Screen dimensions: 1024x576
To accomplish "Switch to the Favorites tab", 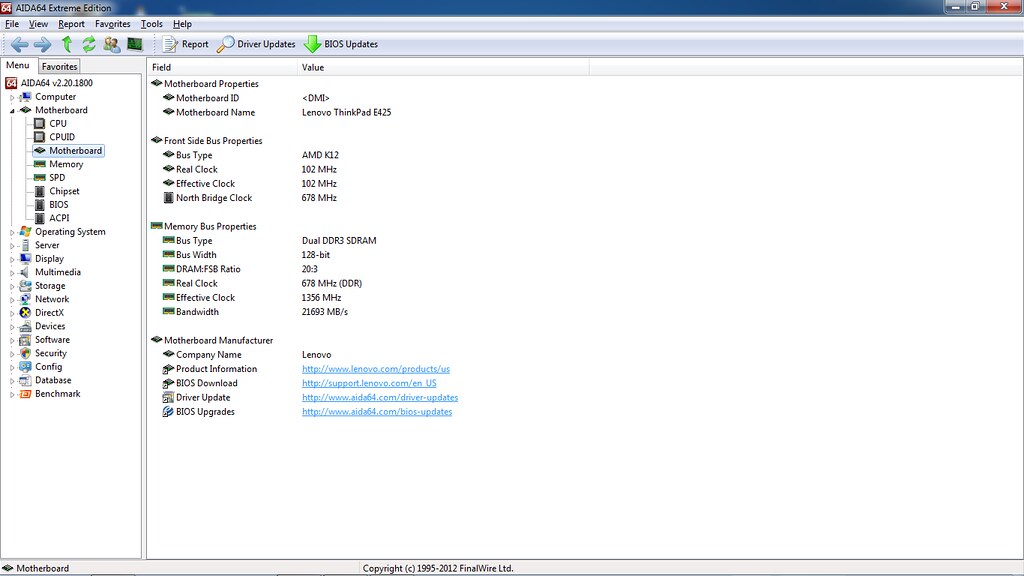I will point(59,67).
